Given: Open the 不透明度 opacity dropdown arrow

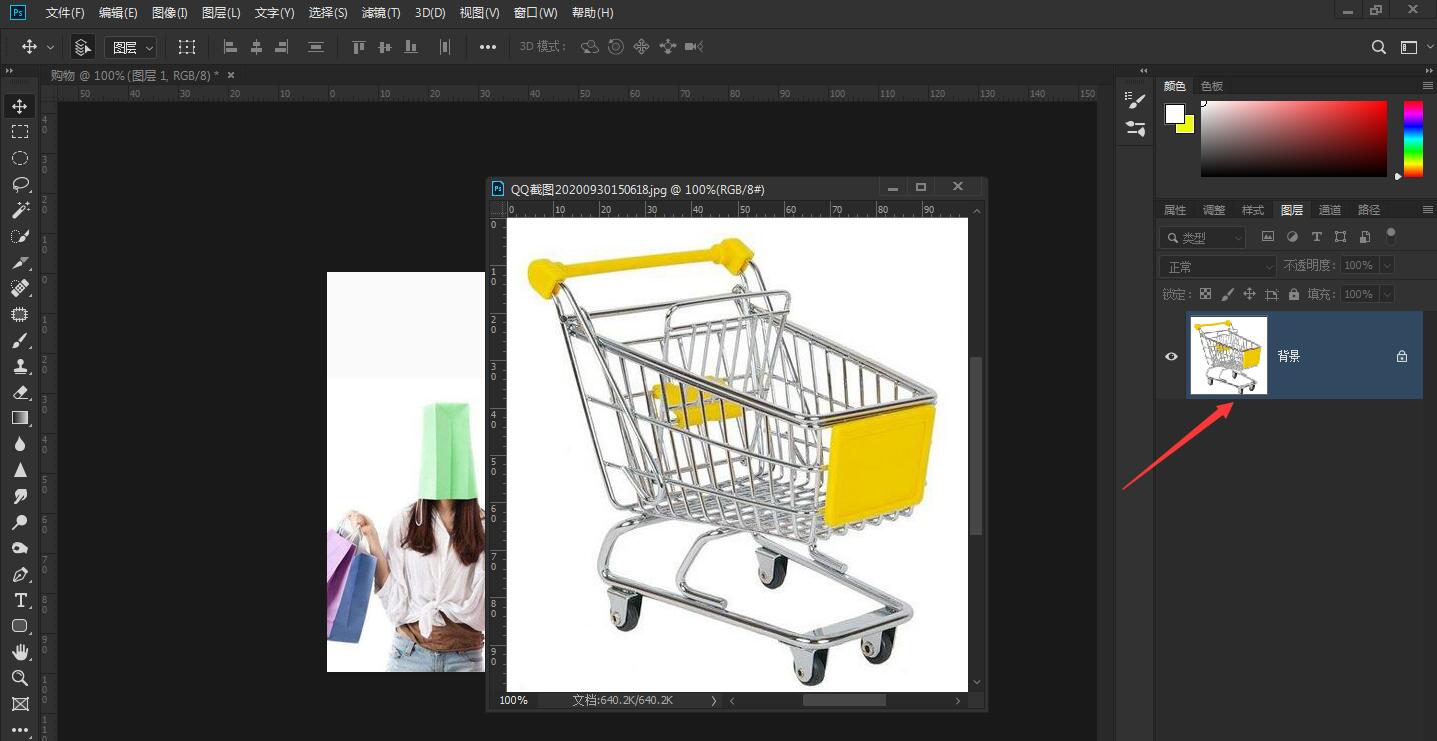Looking at the screenshot, I should 1388,265.
